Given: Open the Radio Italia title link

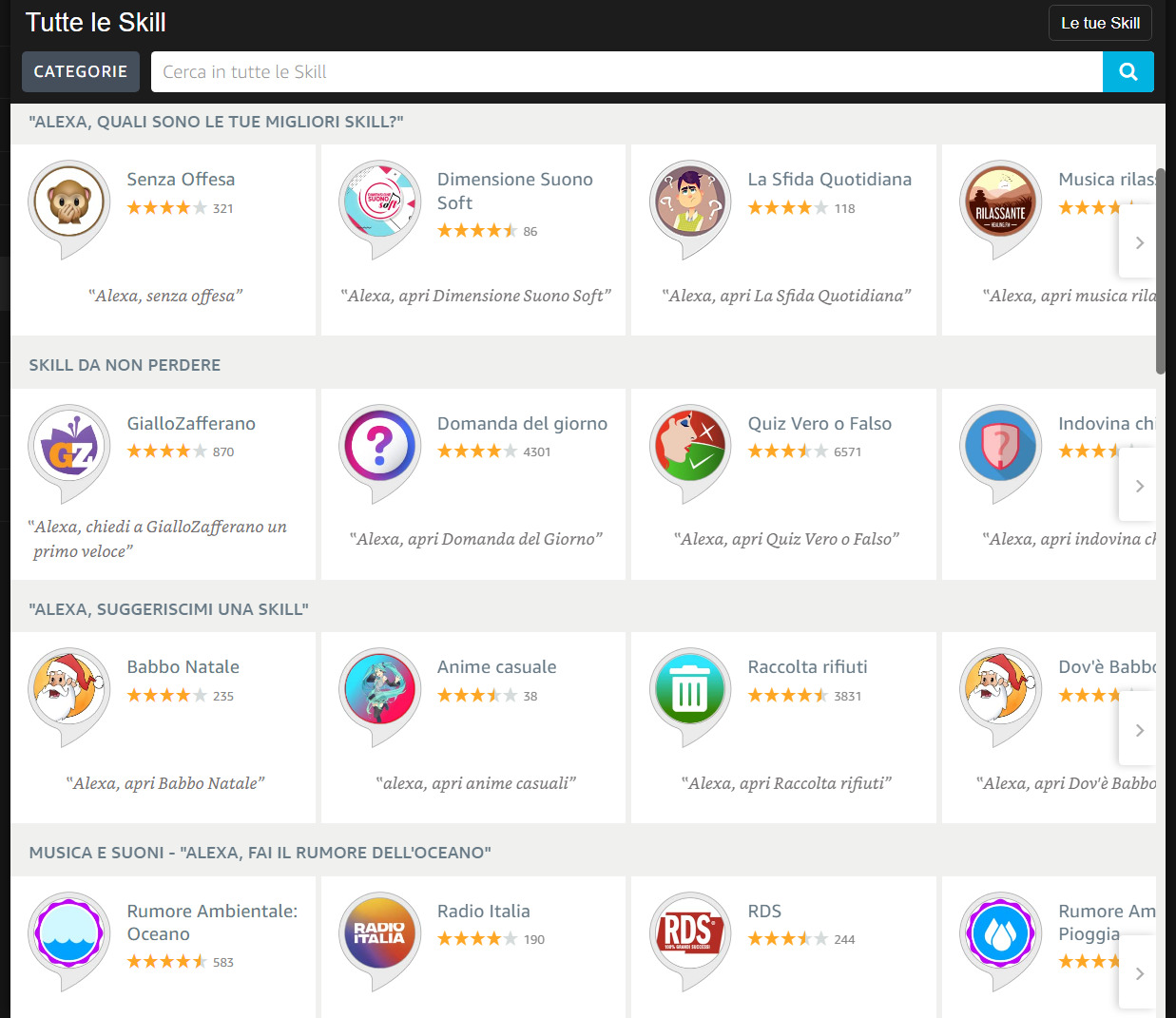Looking at the screenshot, I should click(x=483, y=911).
